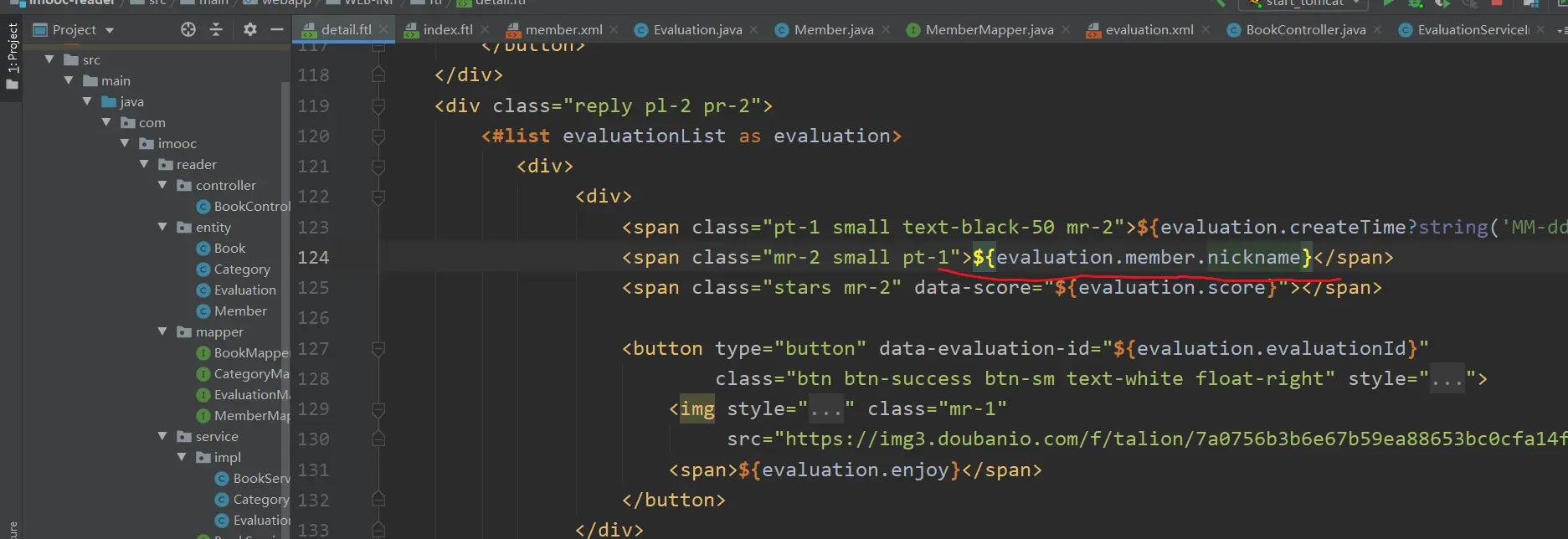Collapse the mapper package node
Image resolution: width=1568 pixels, height=539 pixels.
tap(162, 331)
